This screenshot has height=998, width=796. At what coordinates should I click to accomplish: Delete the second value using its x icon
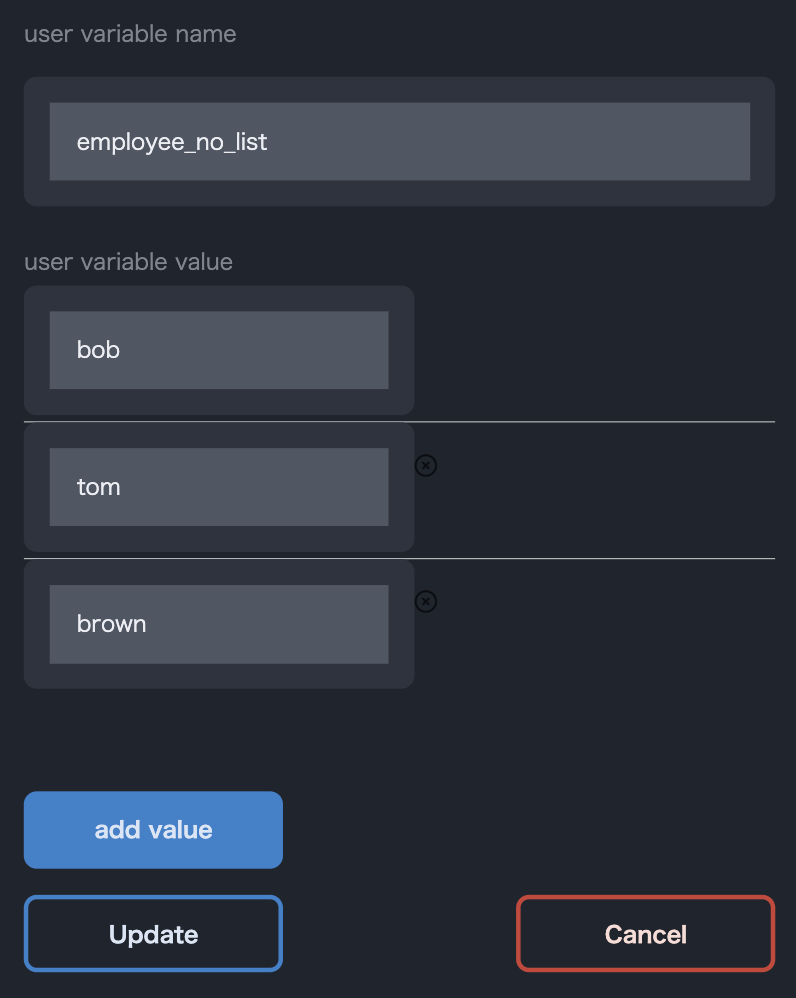click(x=425, y=465)
